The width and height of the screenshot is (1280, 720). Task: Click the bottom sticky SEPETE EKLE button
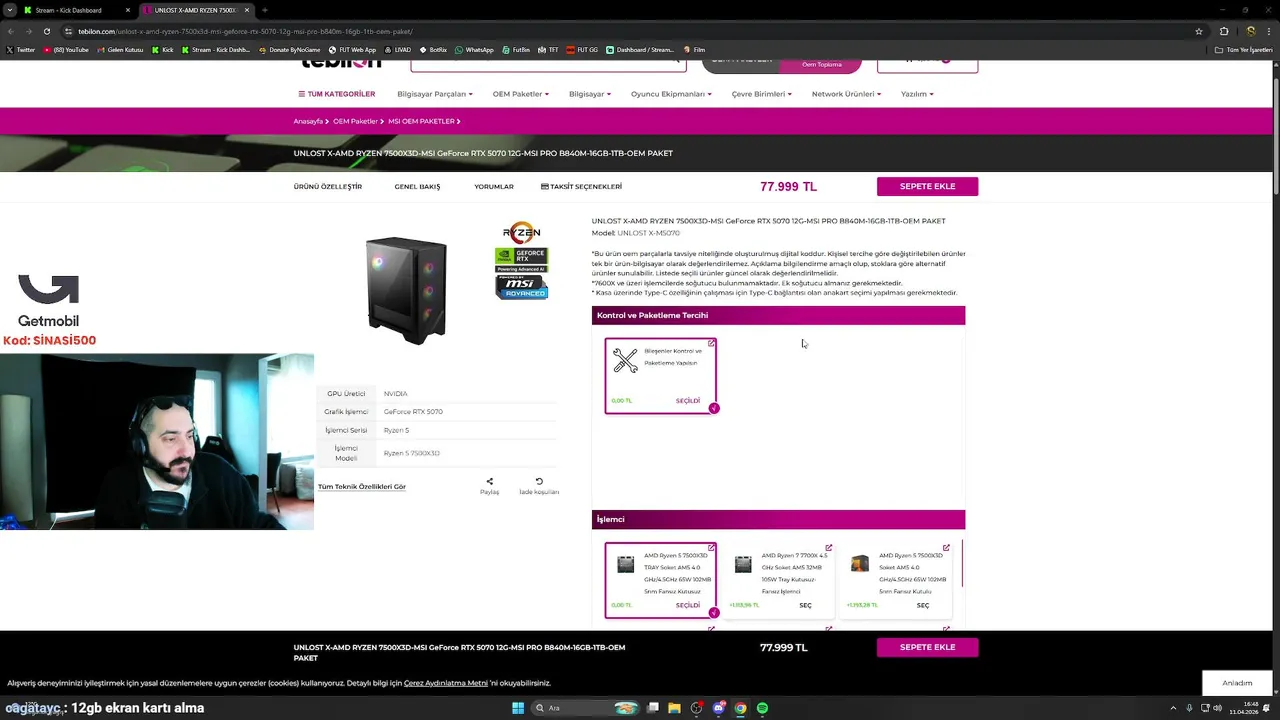[927, 647]
